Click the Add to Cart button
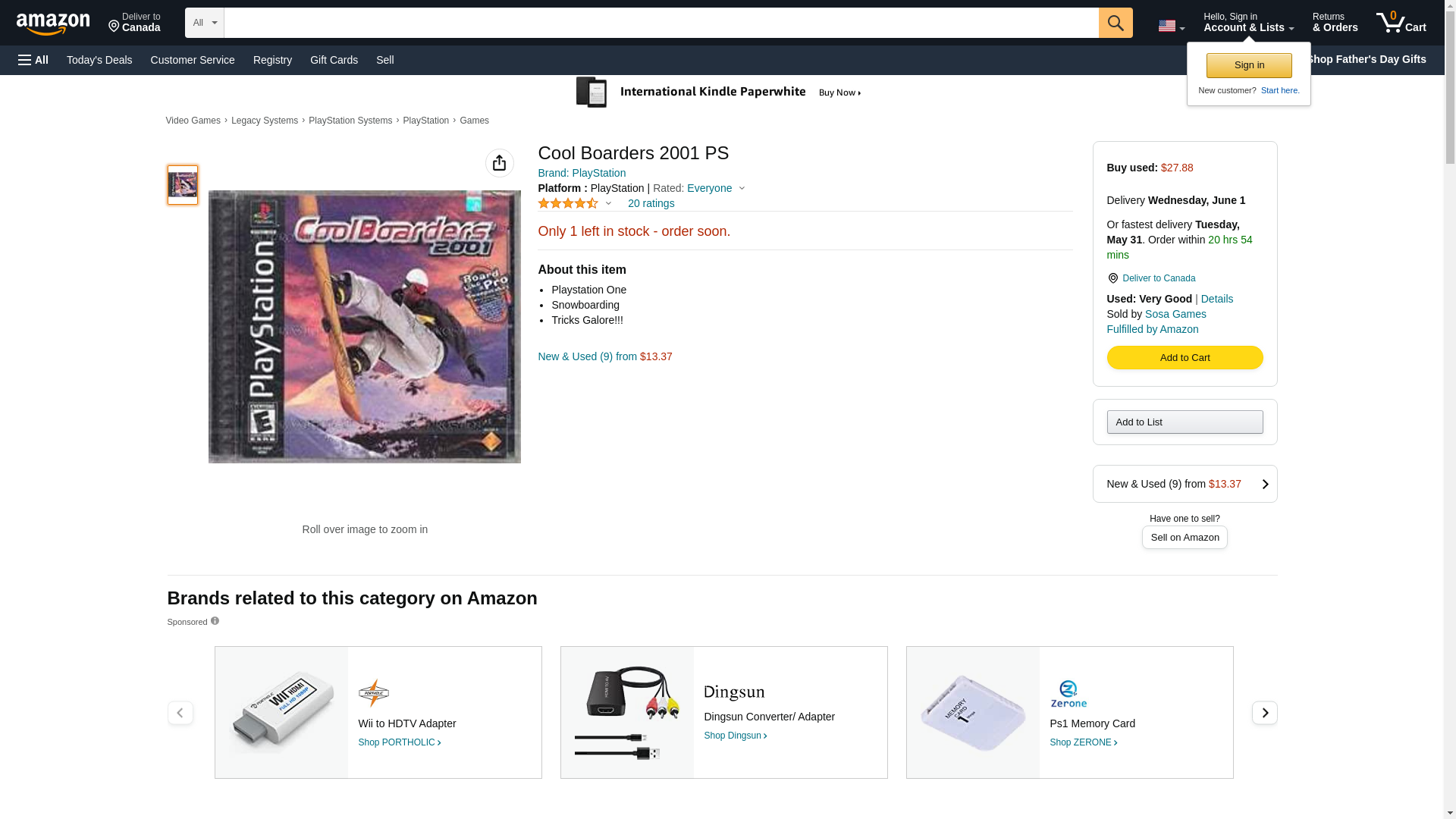 [1185, 357]
